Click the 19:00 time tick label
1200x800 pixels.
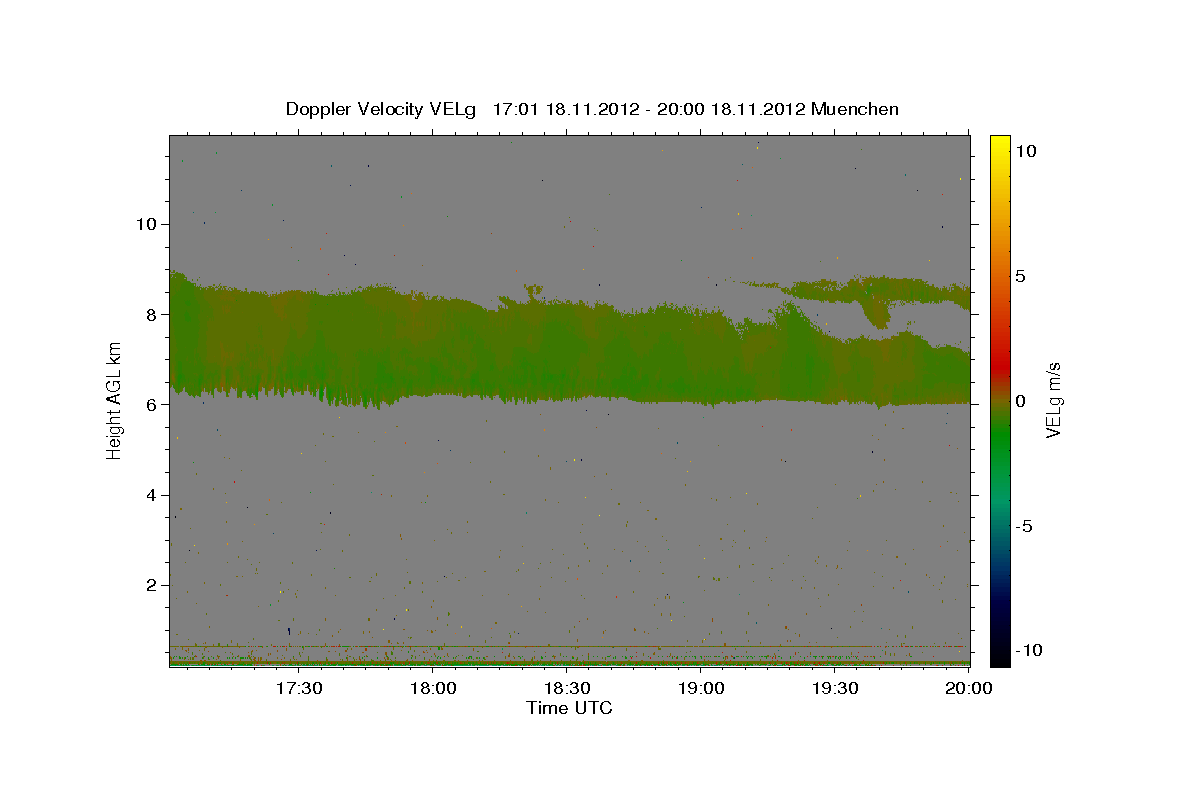click(x=701, y=688)
